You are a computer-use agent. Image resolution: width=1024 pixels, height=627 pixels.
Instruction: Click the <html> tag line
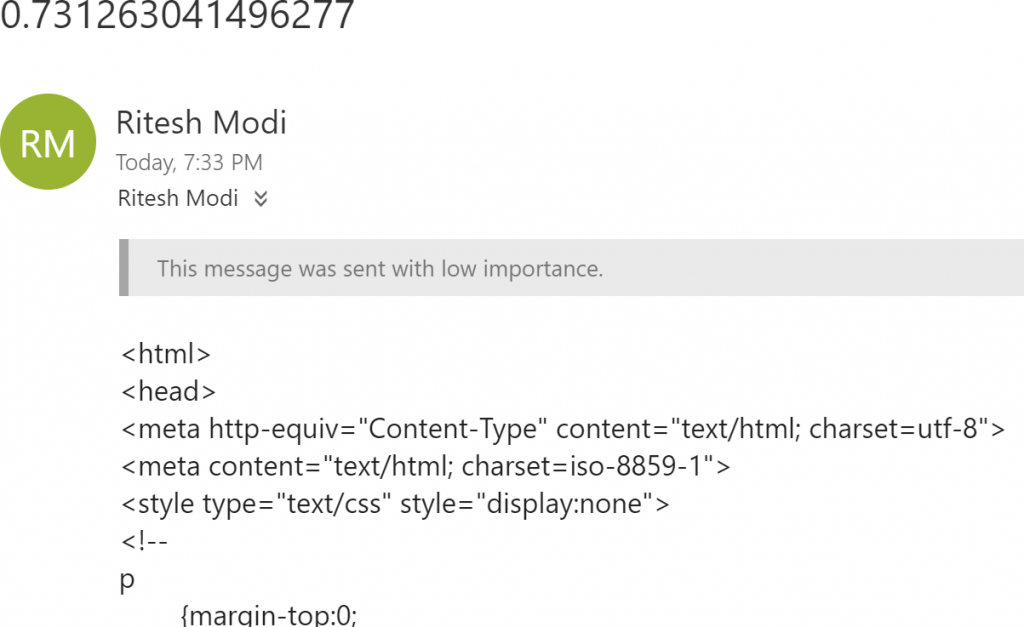[165, 353]
